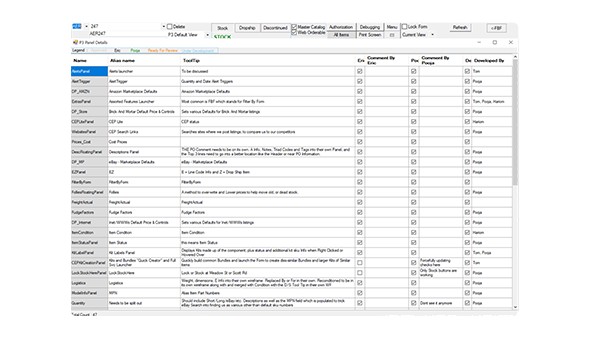Click the scrollbar up arrow
The width and height of the screenshot is (590, 360).
tap(515, 57)
